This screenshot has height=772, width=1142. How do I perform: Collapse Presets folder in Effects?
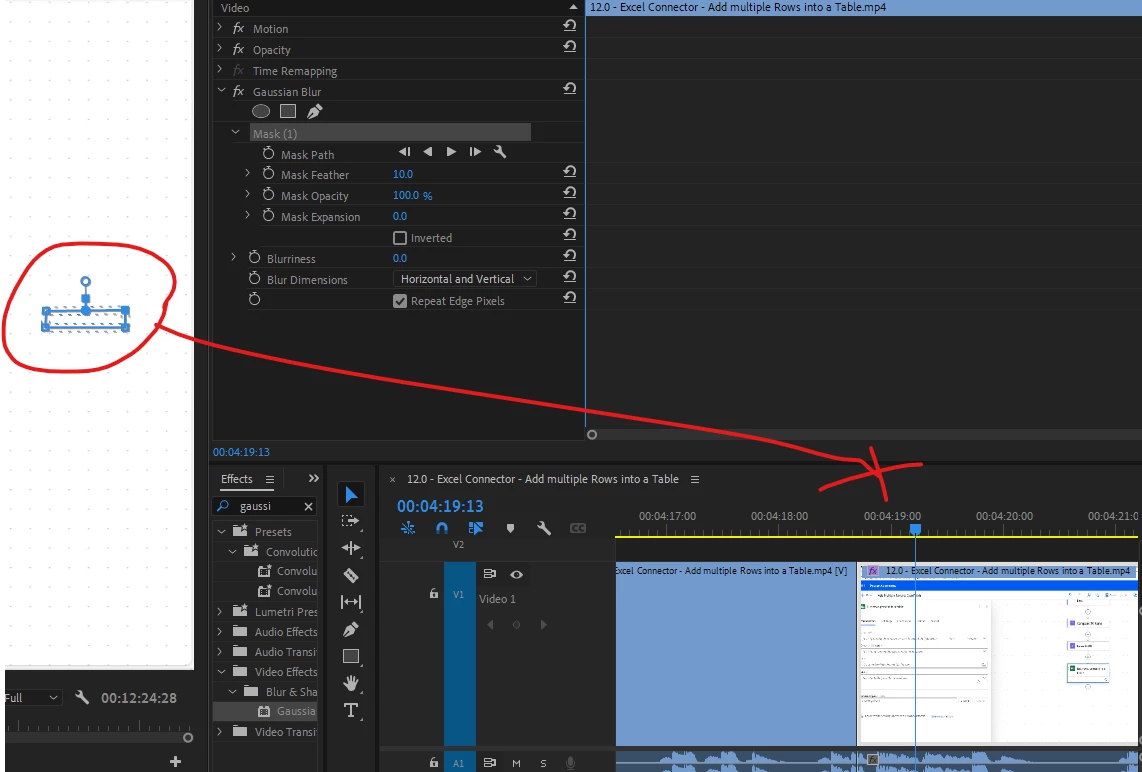tap(221, 532)
